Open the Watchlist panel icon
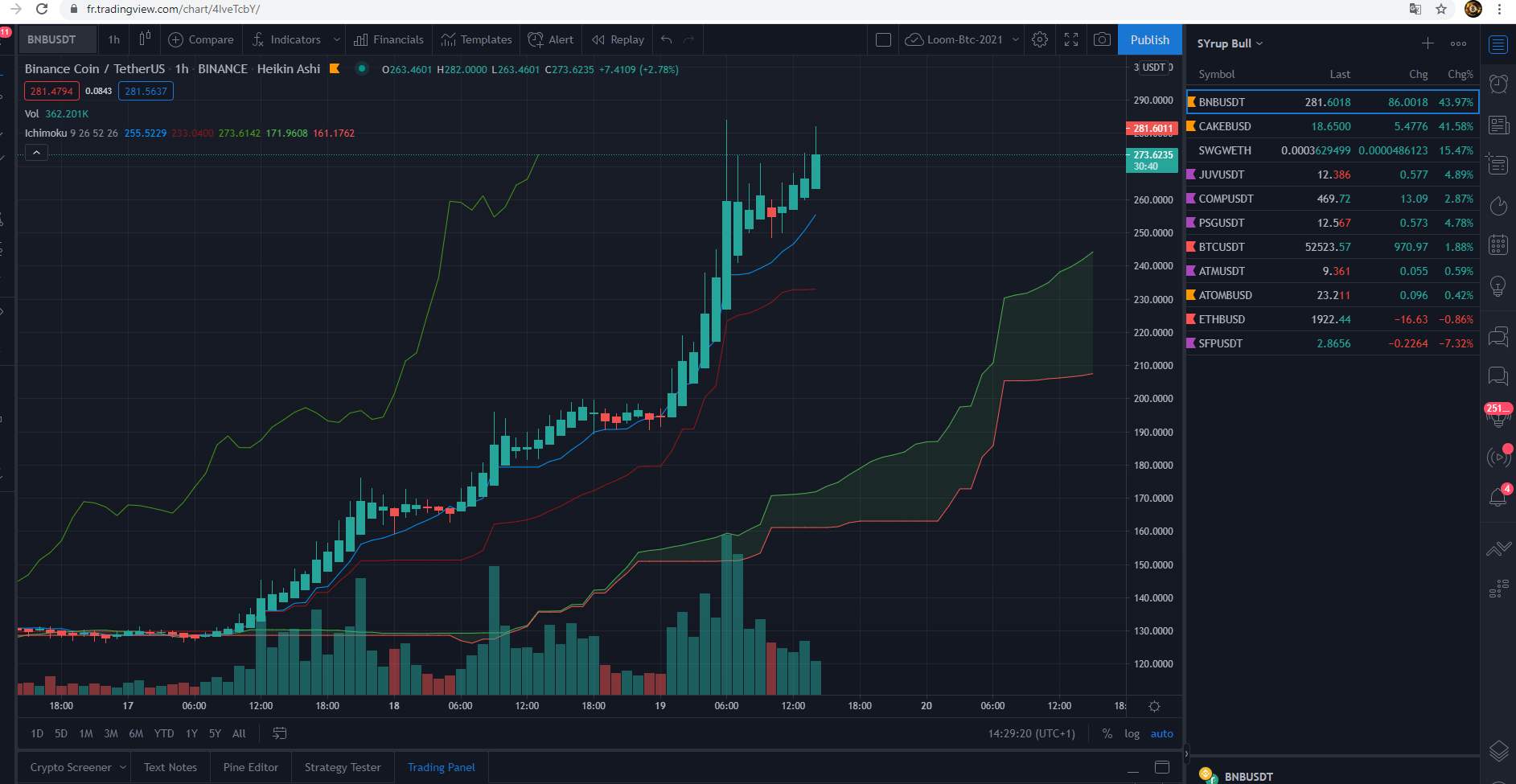 click(1498, 45)
